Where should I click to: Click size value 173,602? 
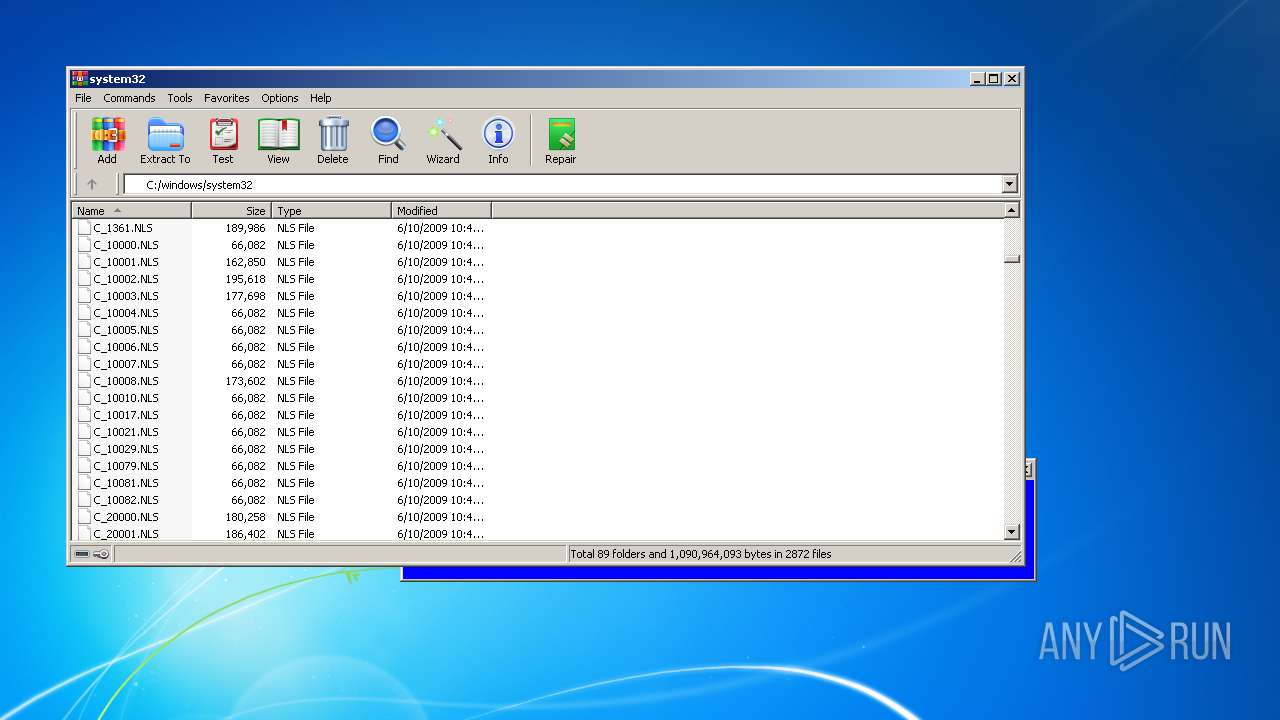pos(245,381)
